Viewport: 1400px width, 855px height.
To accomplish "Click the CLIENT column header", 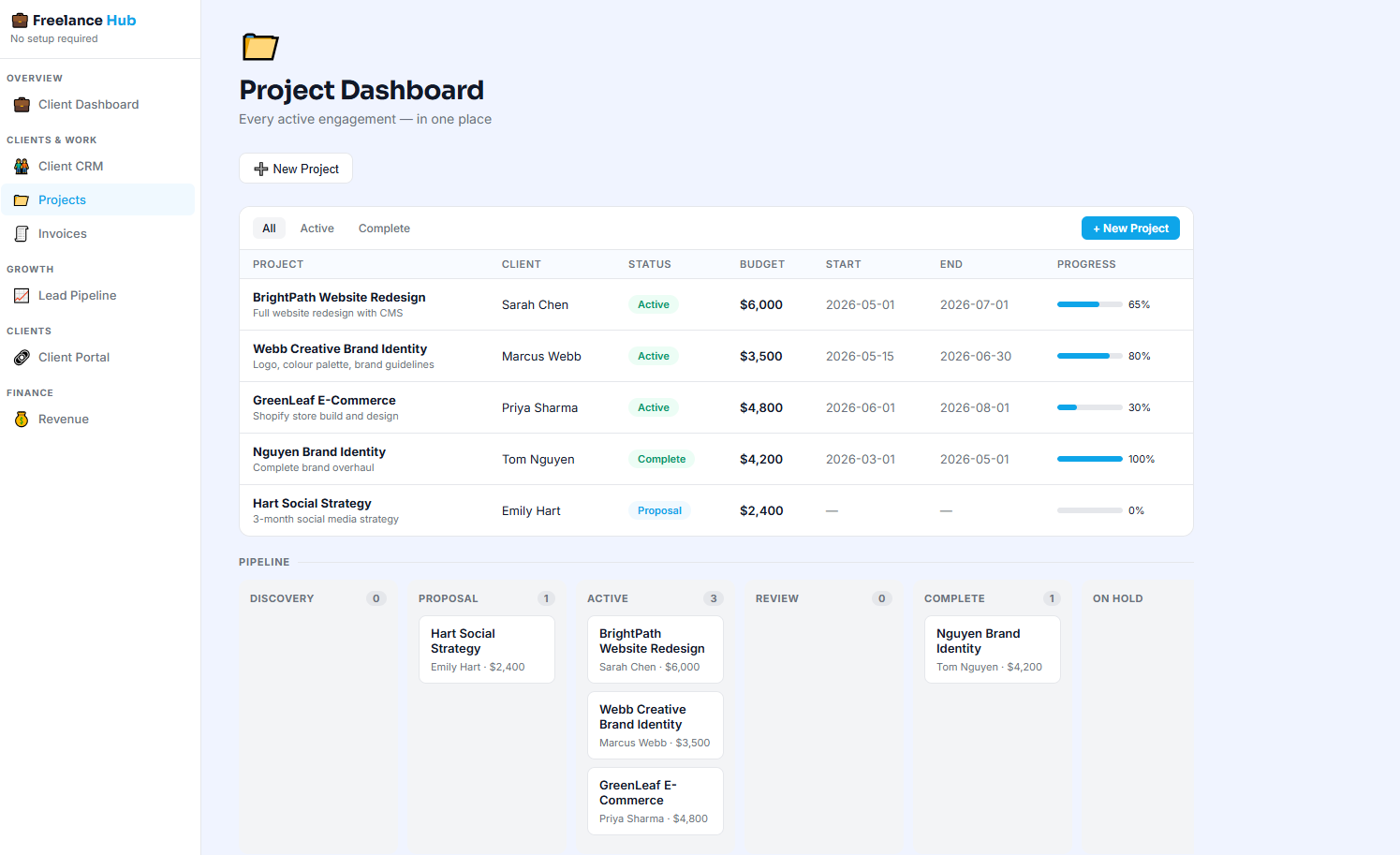I will click(x=522, y=264).
